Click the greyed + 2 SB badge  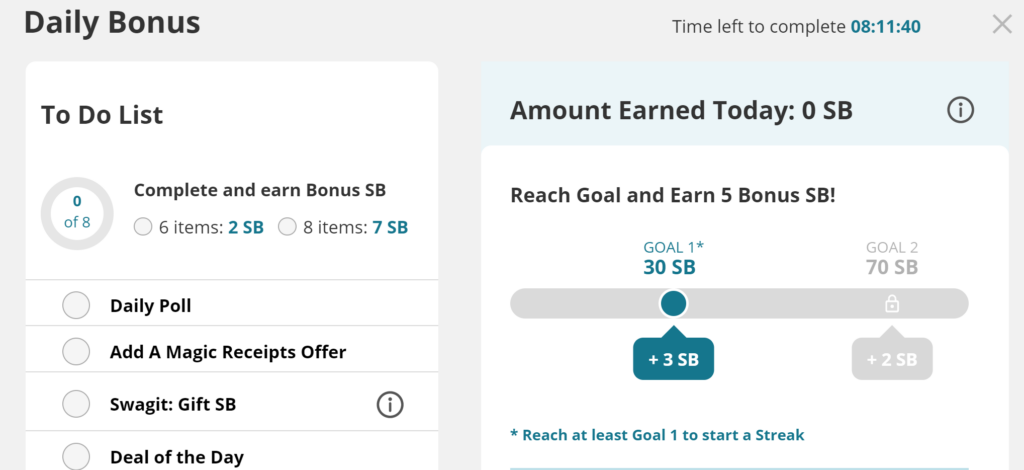(892, 358)
